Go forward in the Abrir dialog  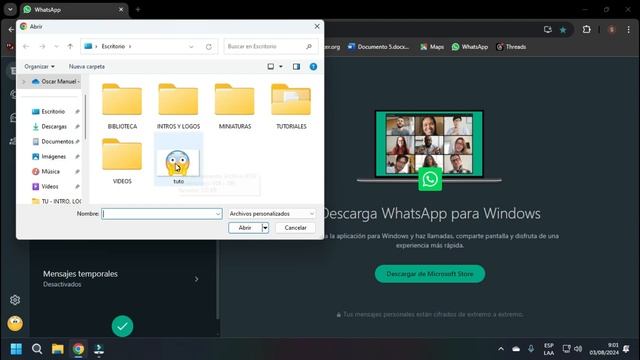(x=42, y=47)
